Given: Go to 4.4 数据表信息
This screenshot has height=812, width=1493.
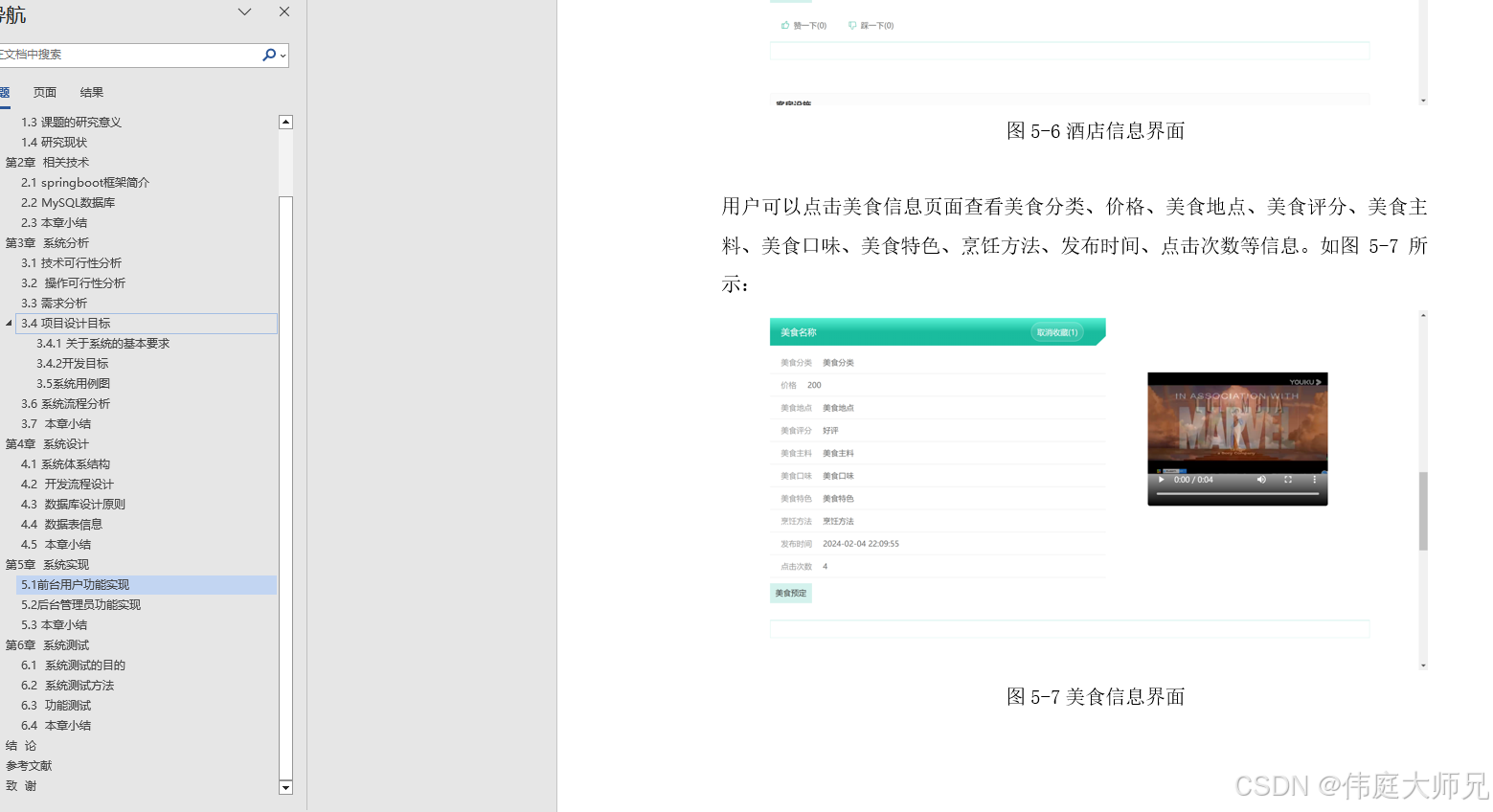Looking at the screenshot, I should (x=62, y=524).
